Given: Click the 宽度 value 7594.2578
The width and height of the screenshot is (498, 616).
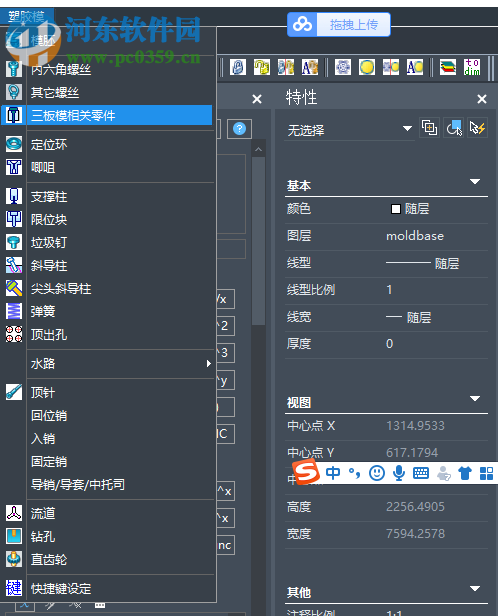Looking at the screenshot, I should point(416,534).
